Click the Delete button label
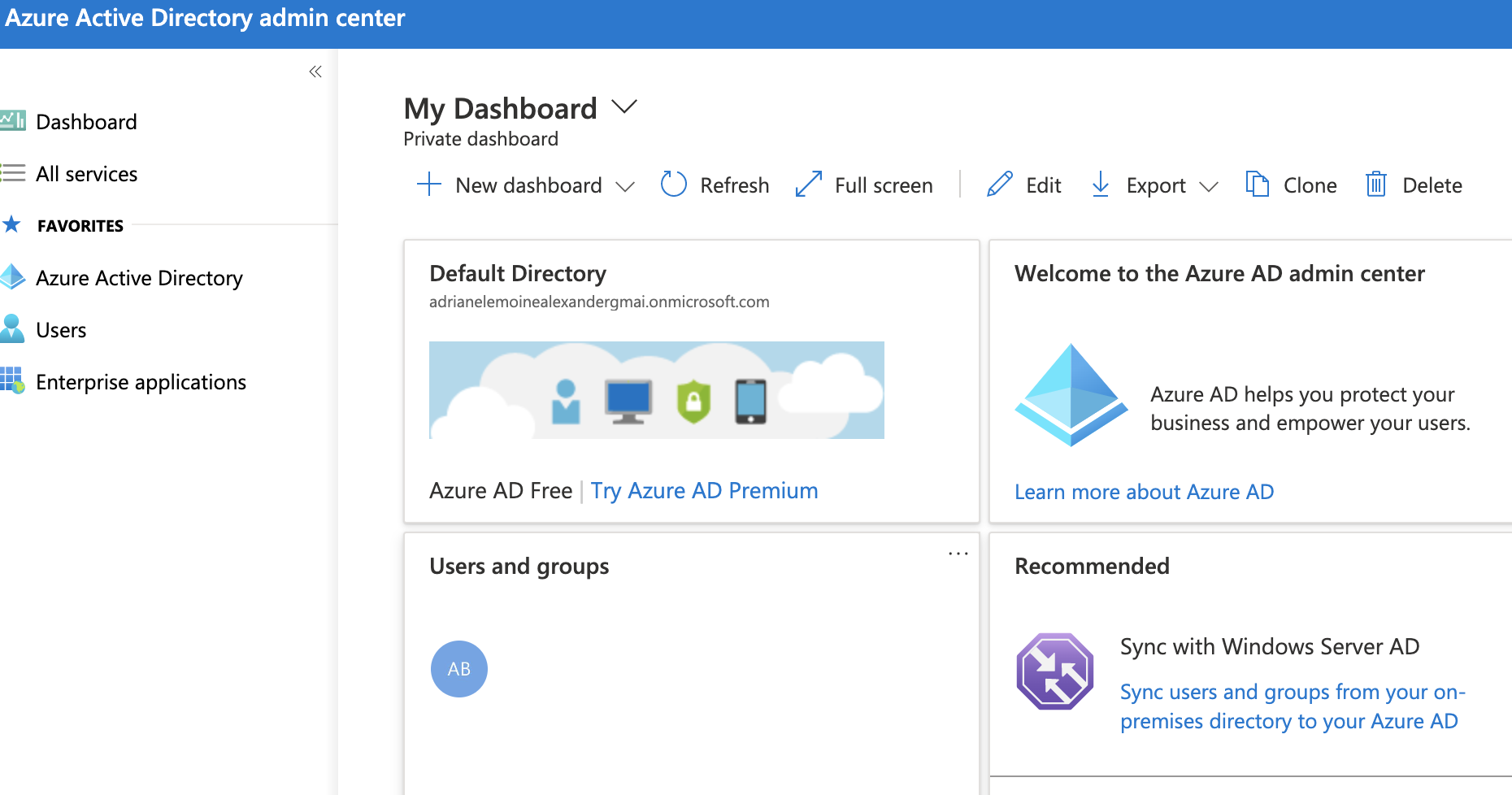 pyautogui.click(x=1432, y=185)
